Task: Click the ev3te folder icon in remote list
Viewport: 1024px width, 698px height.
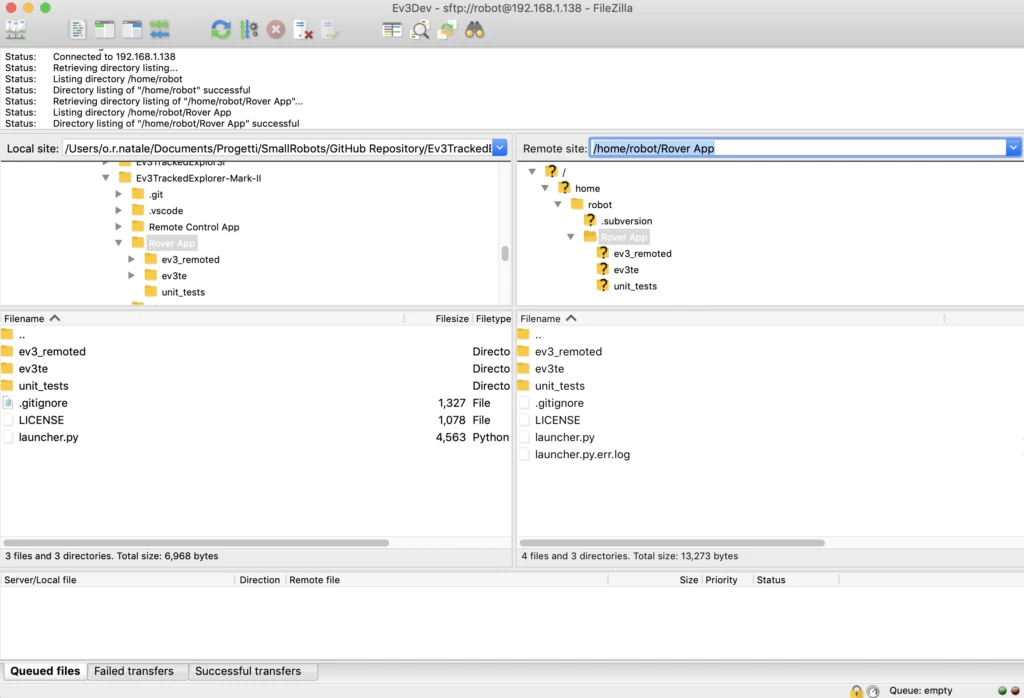Action: pyautogui.click(x=523, y=368)
